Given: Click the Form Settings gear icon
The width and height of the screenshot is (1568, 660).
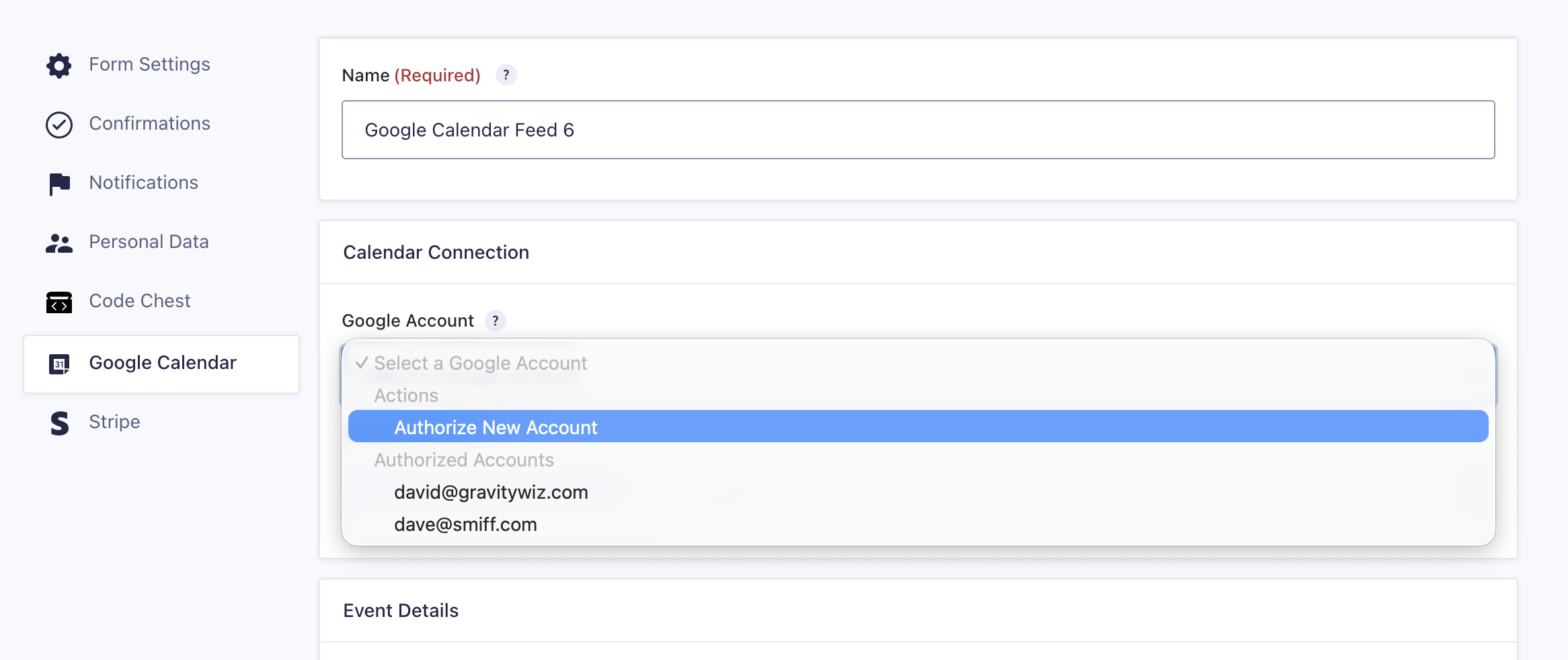Looking at the screenshot, I should (59, 65).
